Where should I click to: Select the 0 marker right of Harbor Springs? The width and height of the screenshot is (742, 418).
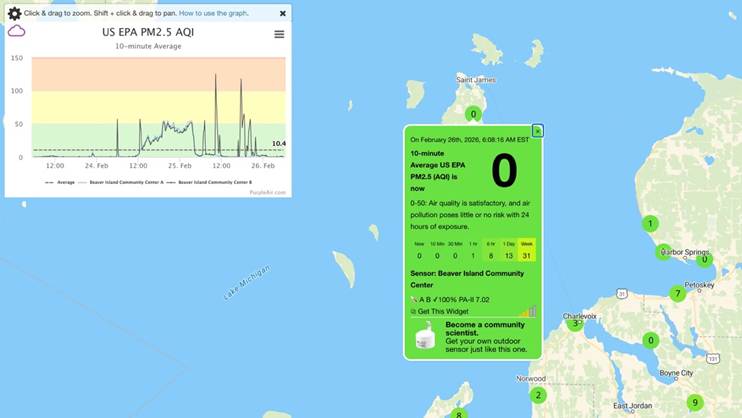pos(705,259)
